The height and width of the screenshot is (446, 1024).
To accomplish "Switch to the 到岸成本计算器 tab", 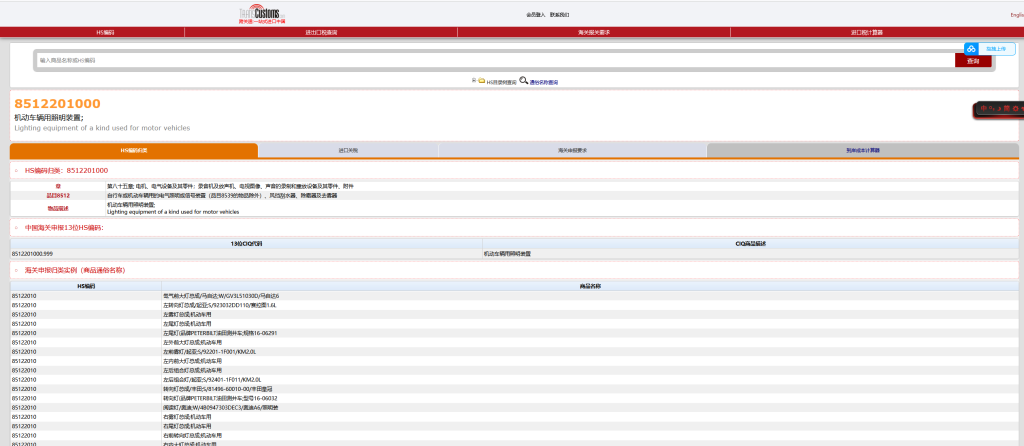I will 862,150.
